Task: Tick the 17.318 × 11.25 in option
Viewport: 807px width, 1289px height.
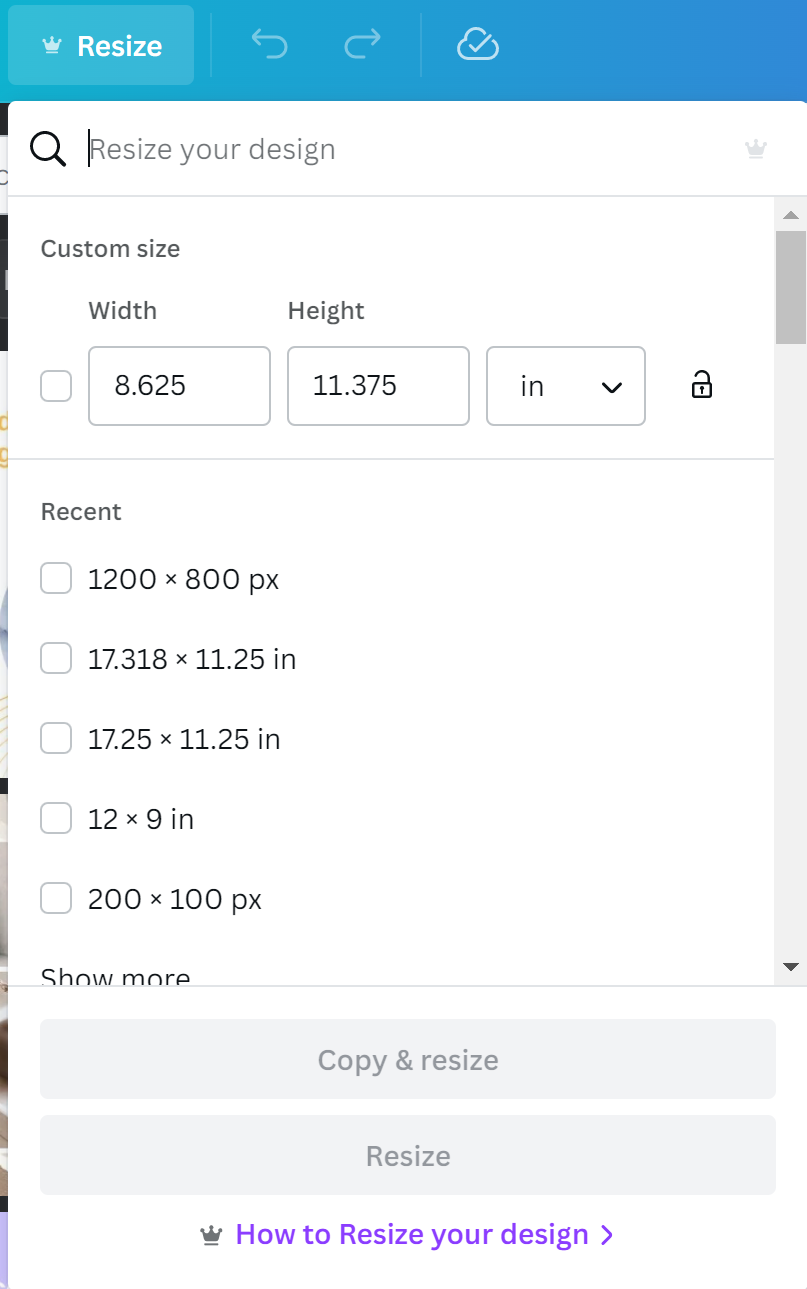Action: 56,659
